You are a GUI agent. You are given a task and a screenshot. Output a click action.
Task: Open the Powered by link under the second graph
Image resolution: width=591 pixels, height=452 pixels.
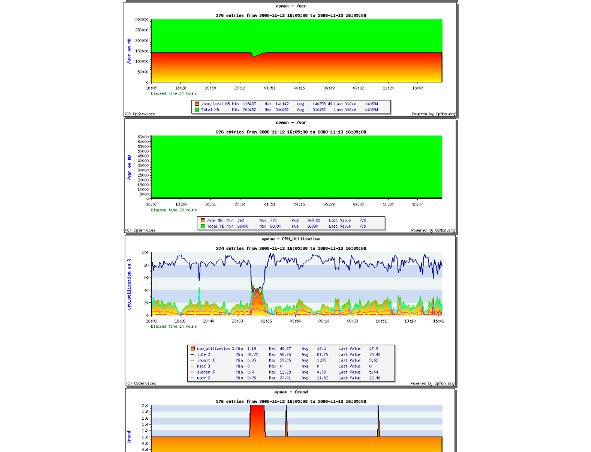433,230
